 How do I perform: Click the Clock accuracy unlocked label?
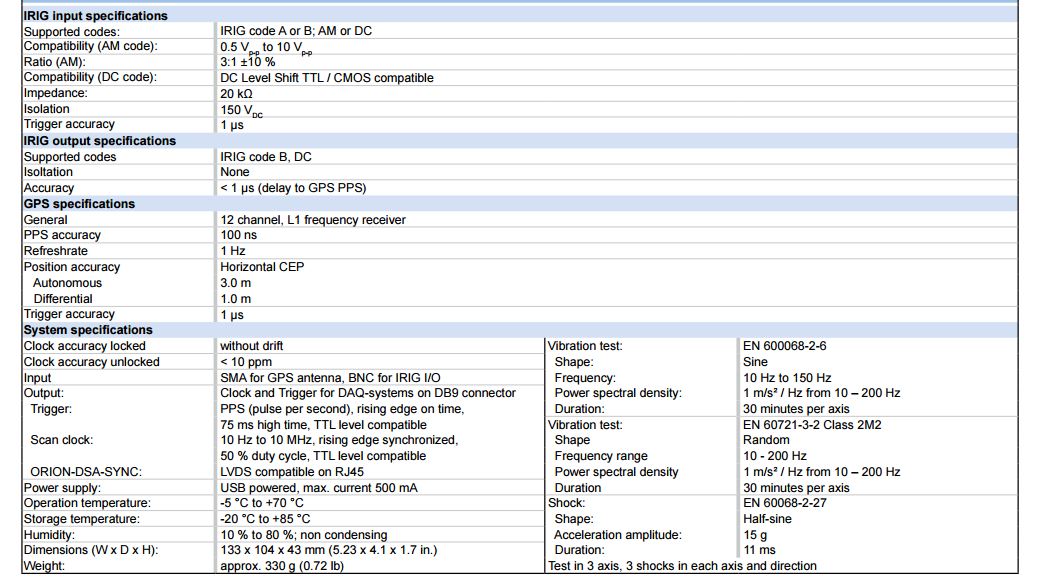pos(92,362)
